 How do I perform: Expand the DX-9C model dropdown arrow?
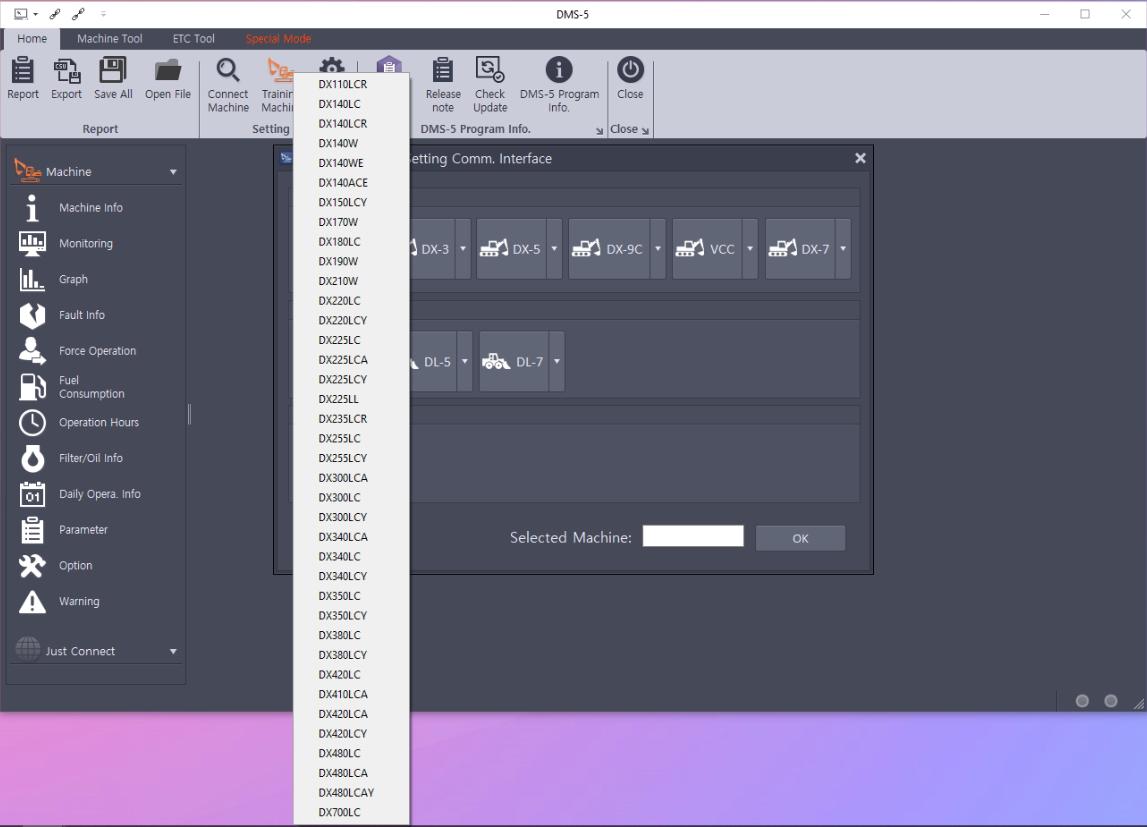tap(658, 249)
